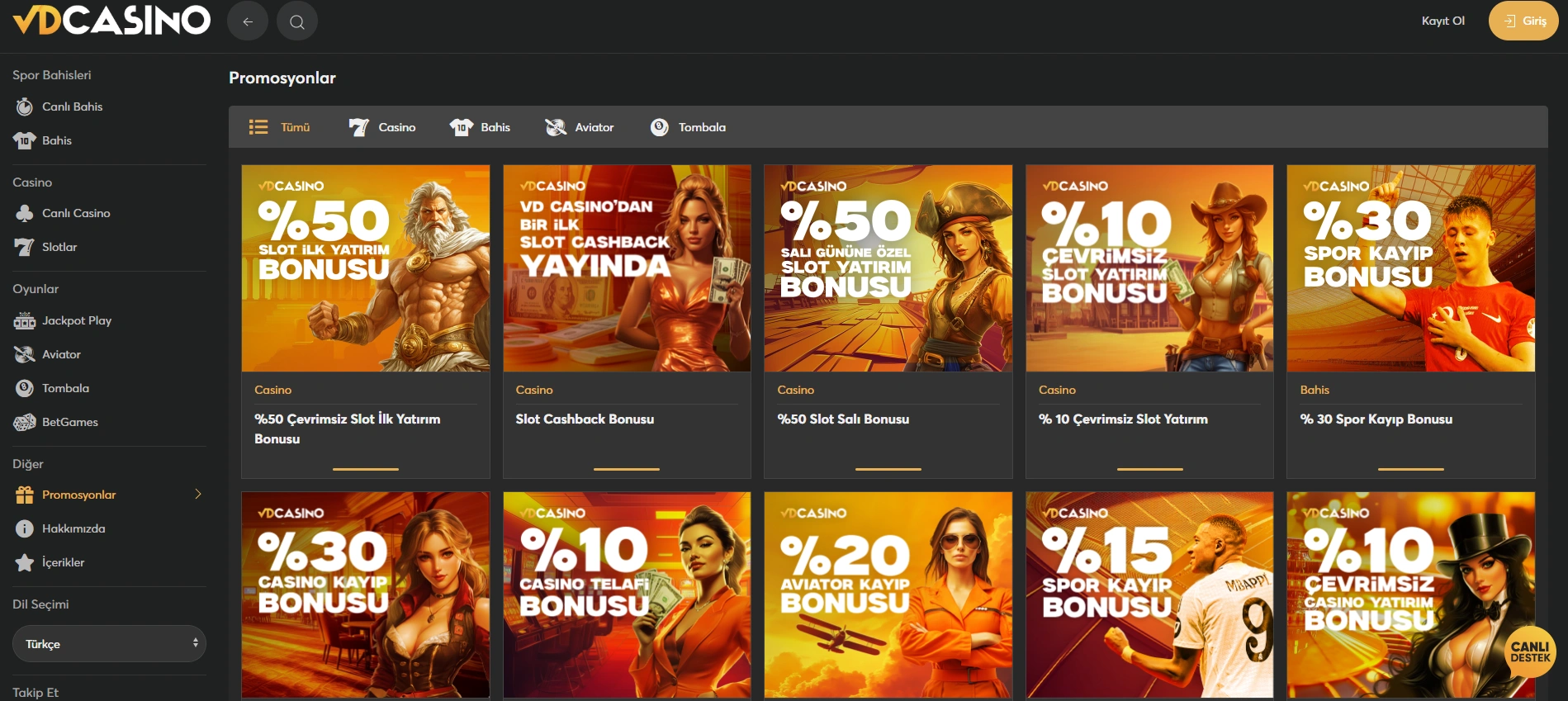Open Slot Cashback Yayında banner
This screenshot has width=1568, height=701.
click(627, 268)
